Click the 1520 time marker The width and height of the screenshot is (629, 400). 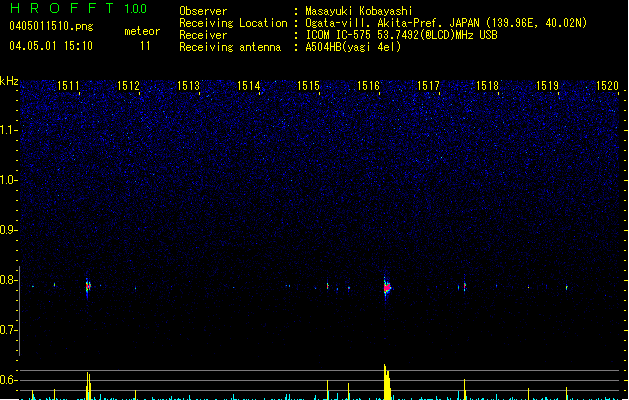pos(607,86)
